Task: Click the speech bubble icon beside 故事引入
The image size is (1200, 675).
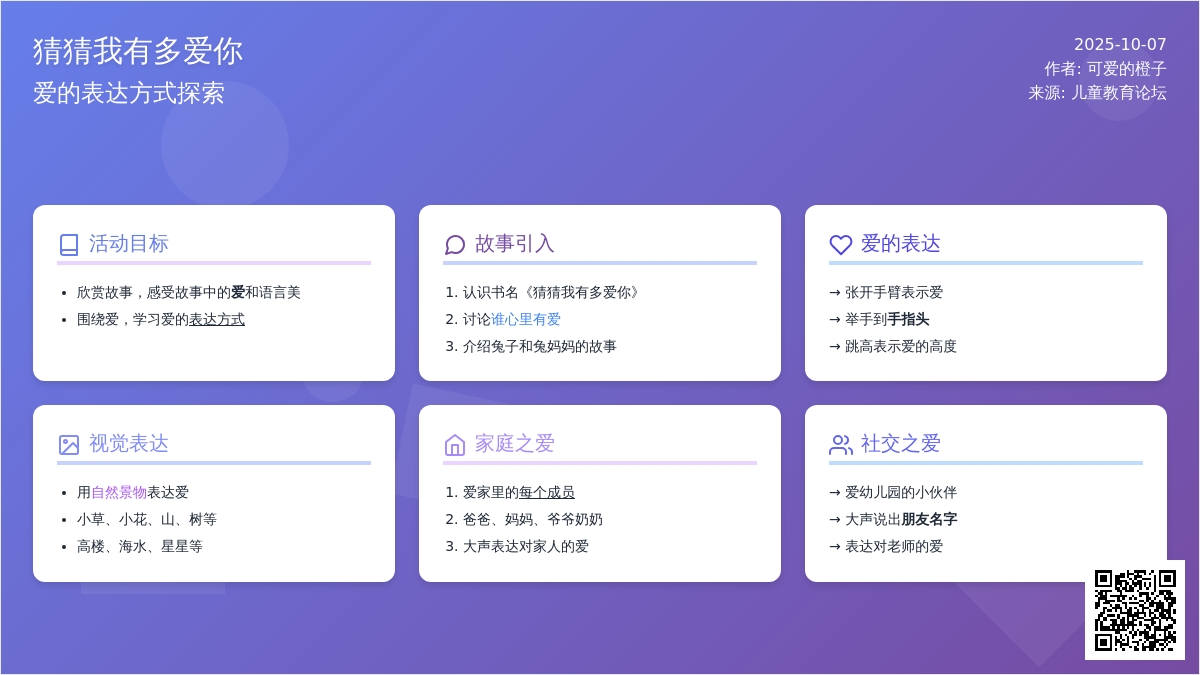Action: pyautogui.click(x=455, y=245)
